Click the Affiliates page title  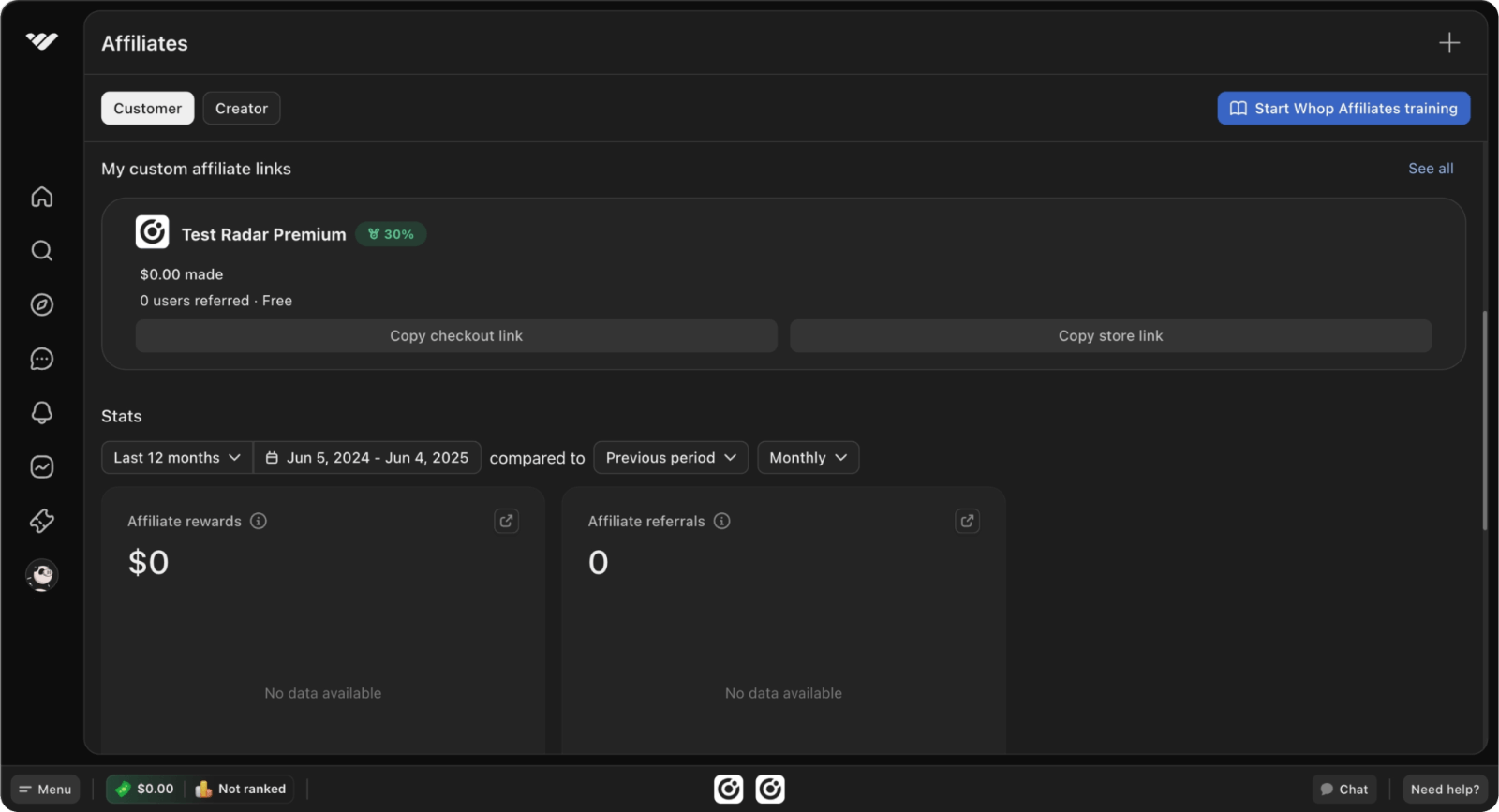point(144,43)
